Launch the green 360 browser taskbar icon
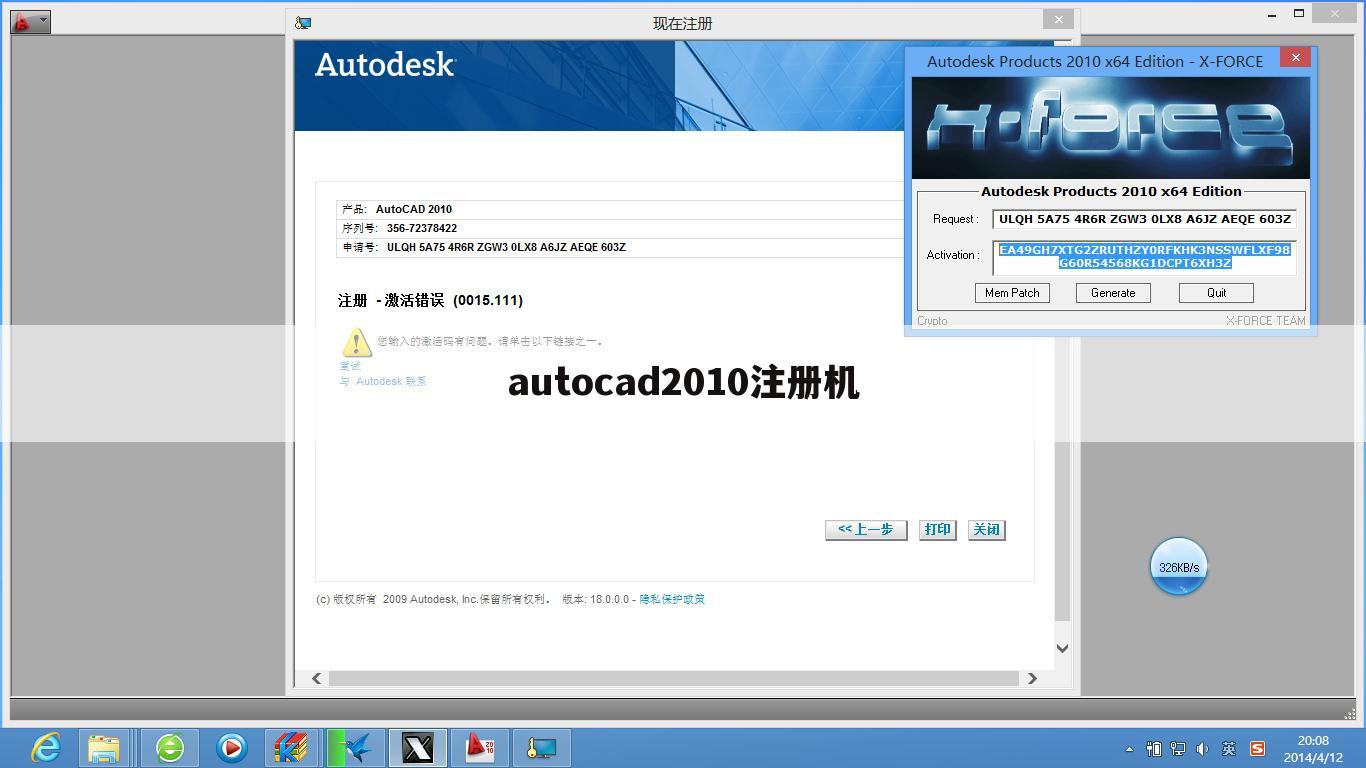The height and width of the screenshot is (768, 1366). (169, 747)
